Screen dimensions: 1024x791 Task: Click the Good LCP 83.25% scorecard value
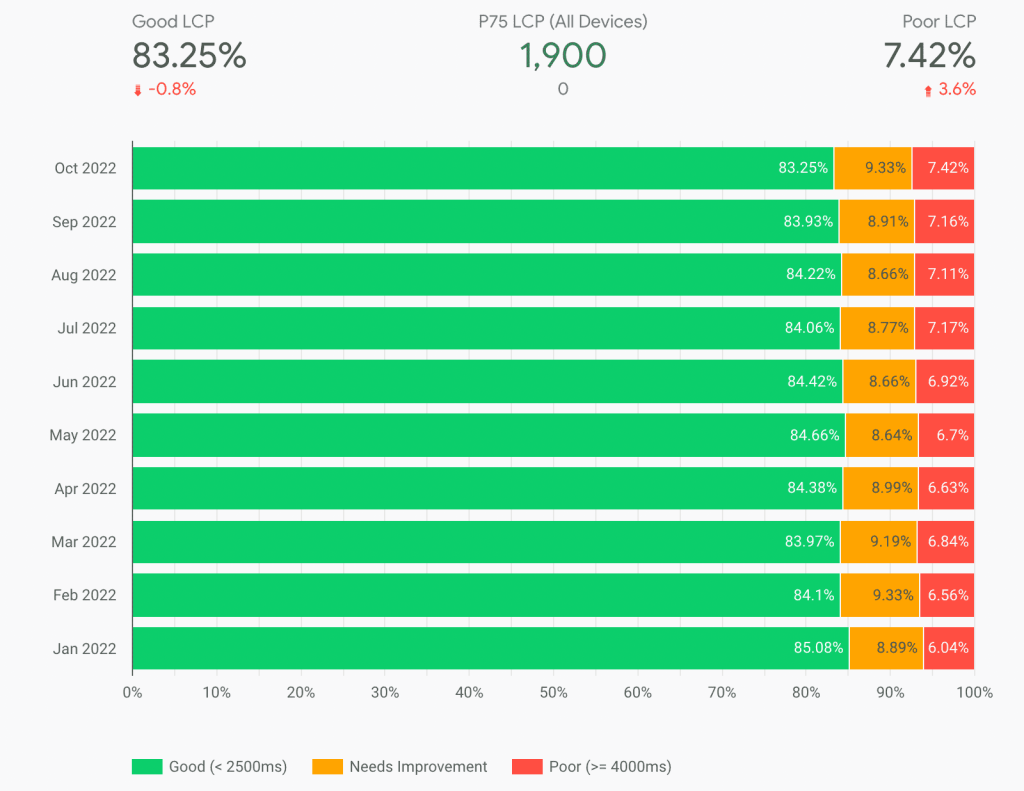pyautogui.click(x=189, y=56)
